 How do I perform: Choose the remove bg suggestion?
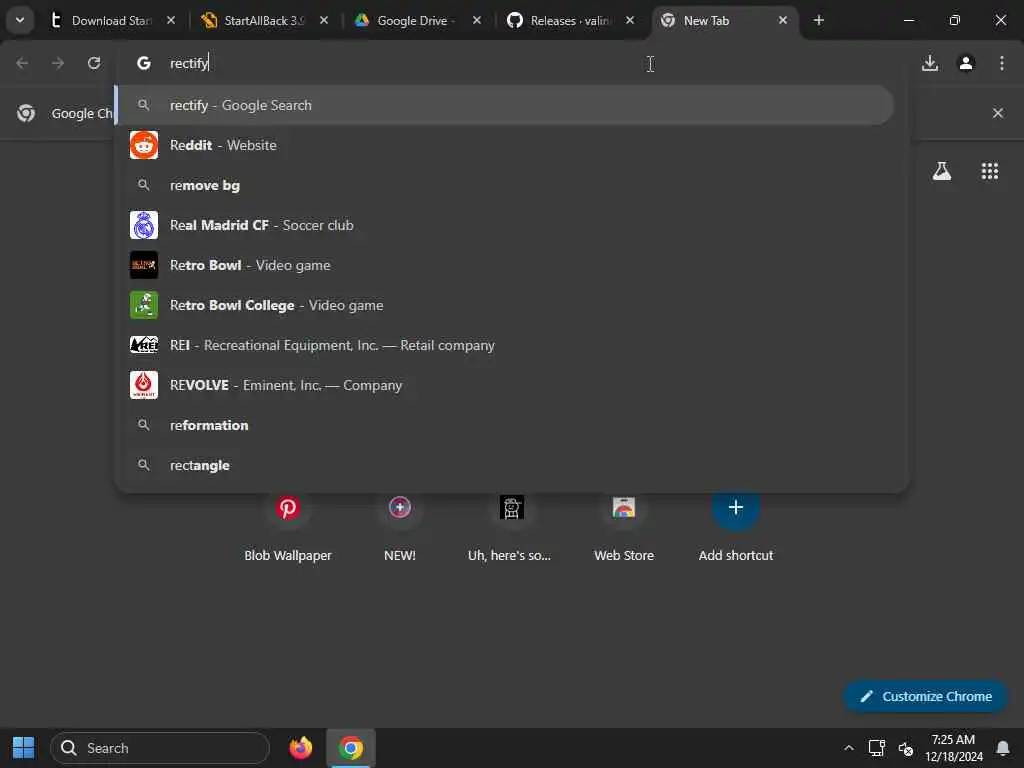pyautogui.click(x=504, y=185)
